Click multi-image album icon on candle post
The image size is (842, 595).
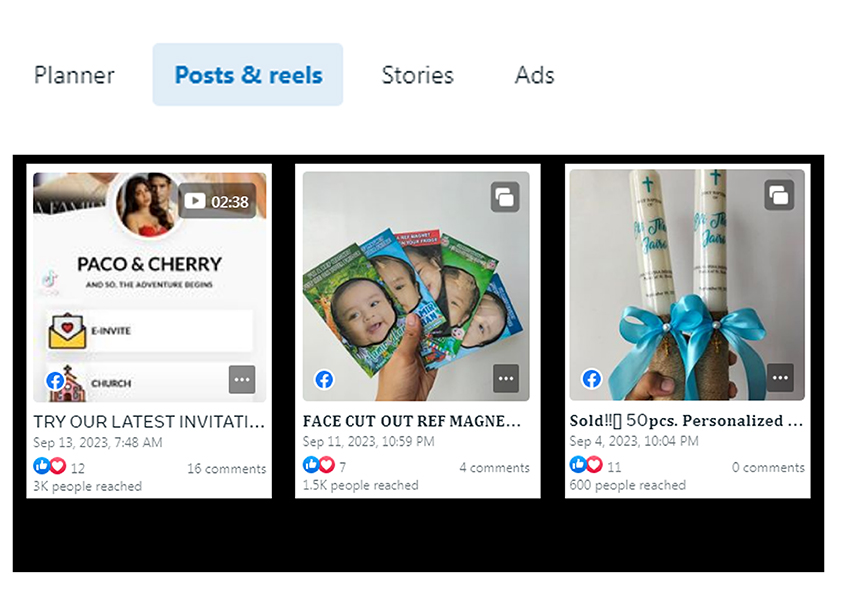(x=779, y=195)
